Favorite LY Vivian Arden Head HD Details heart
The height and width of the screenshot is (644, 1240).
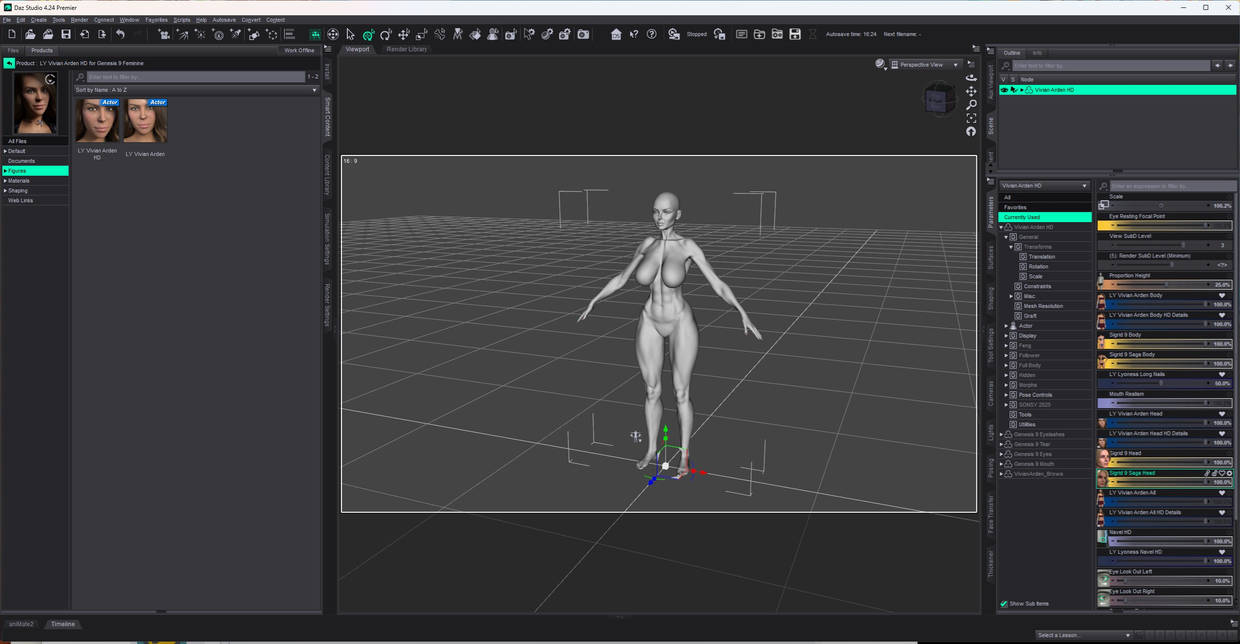1221,433
